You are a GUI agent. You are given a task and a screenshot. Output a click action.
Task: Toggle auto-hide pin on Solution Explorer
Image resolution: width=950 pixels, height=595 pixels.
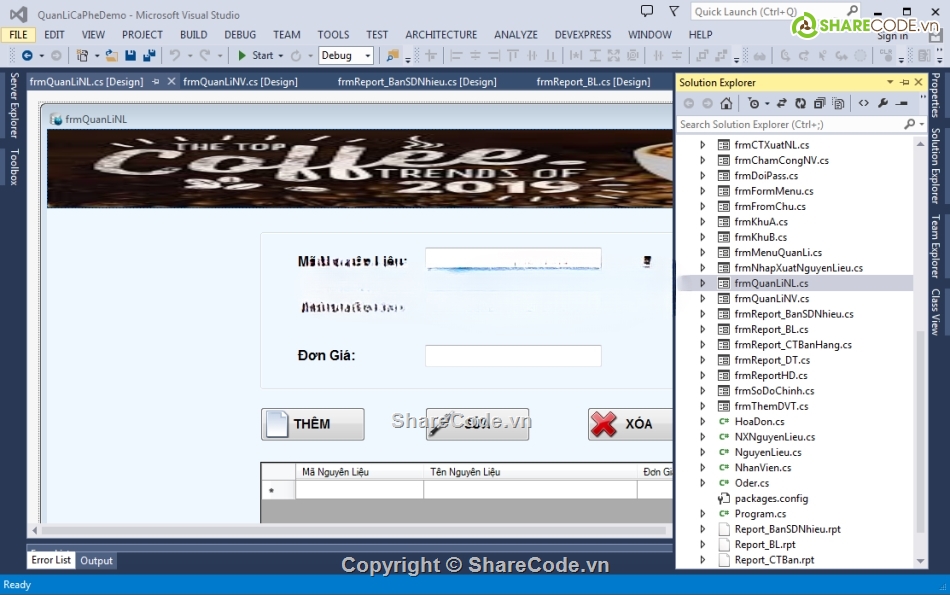tap(905, 82)
